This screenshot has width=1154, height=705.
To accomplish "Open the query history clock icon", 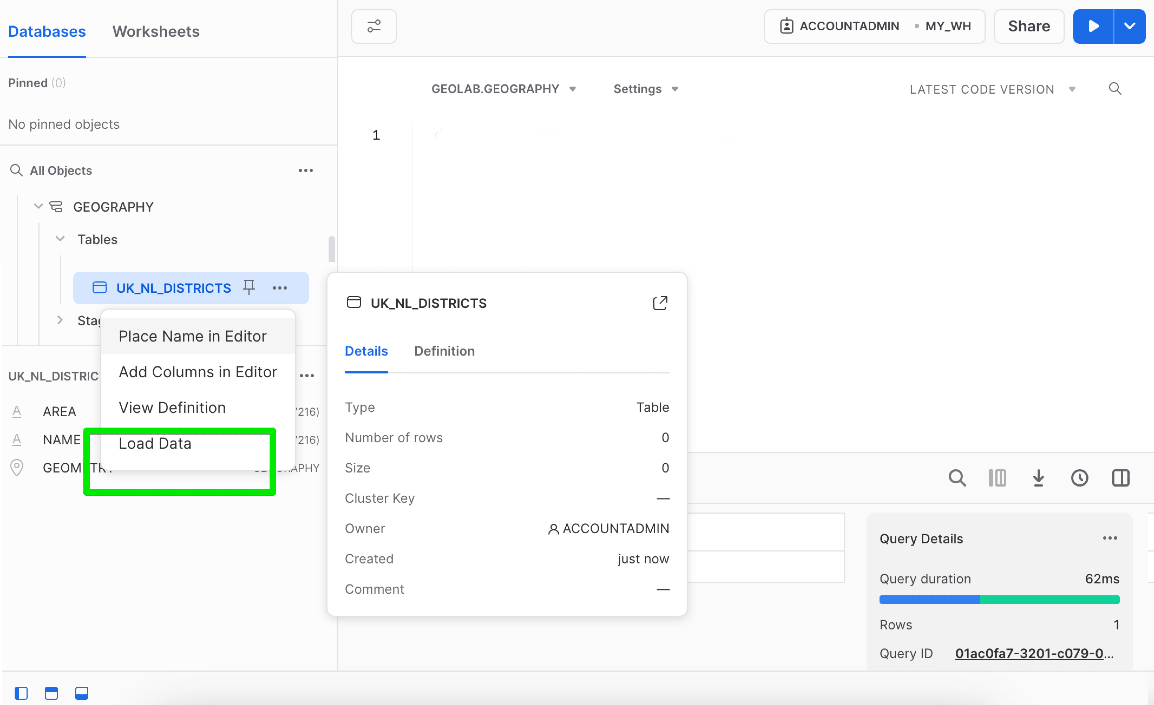I will 1080,478.
